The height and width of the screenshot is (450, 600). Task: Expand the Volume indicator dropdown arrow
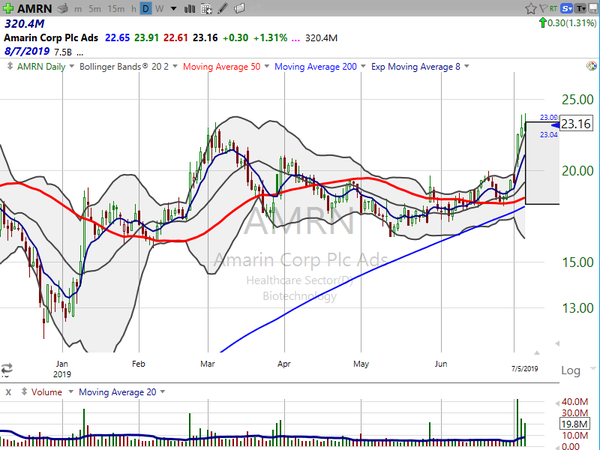[70, 392]
